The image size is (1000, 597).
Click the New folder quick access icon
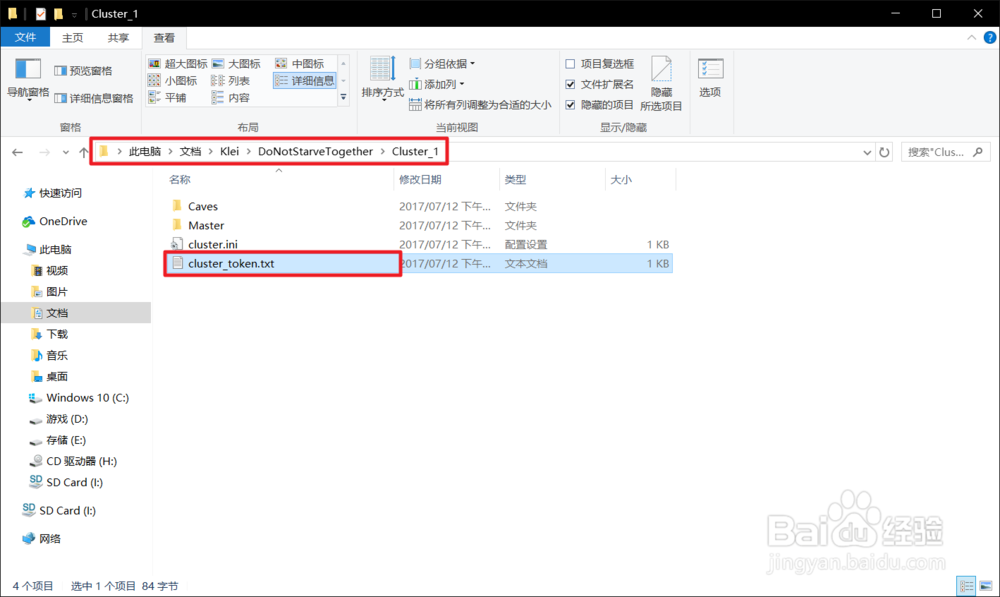click(58, 13)
